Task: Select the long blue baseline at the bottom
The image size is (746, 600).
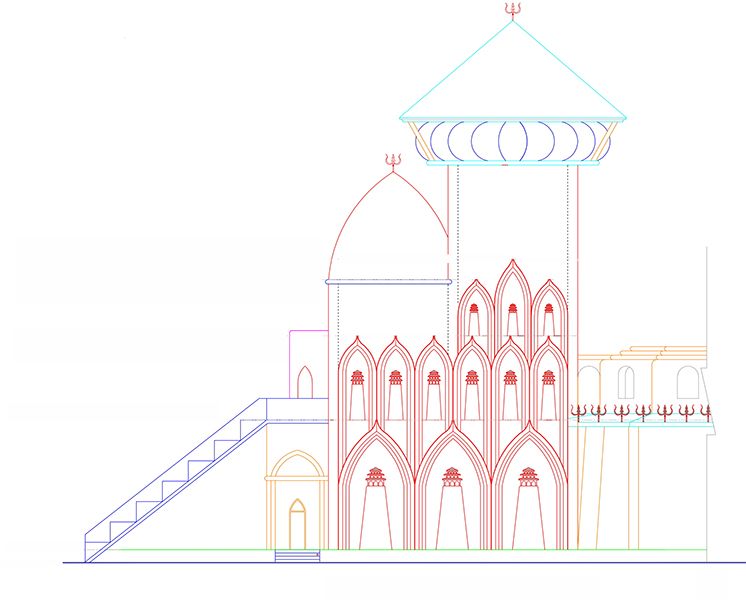Action: tap(400, 563)
